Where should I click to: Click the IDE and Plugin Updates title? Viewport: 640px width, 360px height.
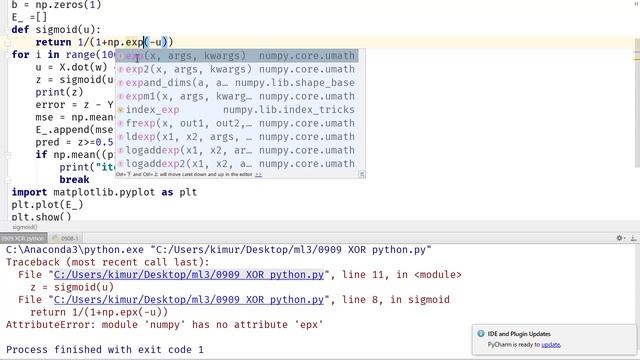(x=519, y=334)
